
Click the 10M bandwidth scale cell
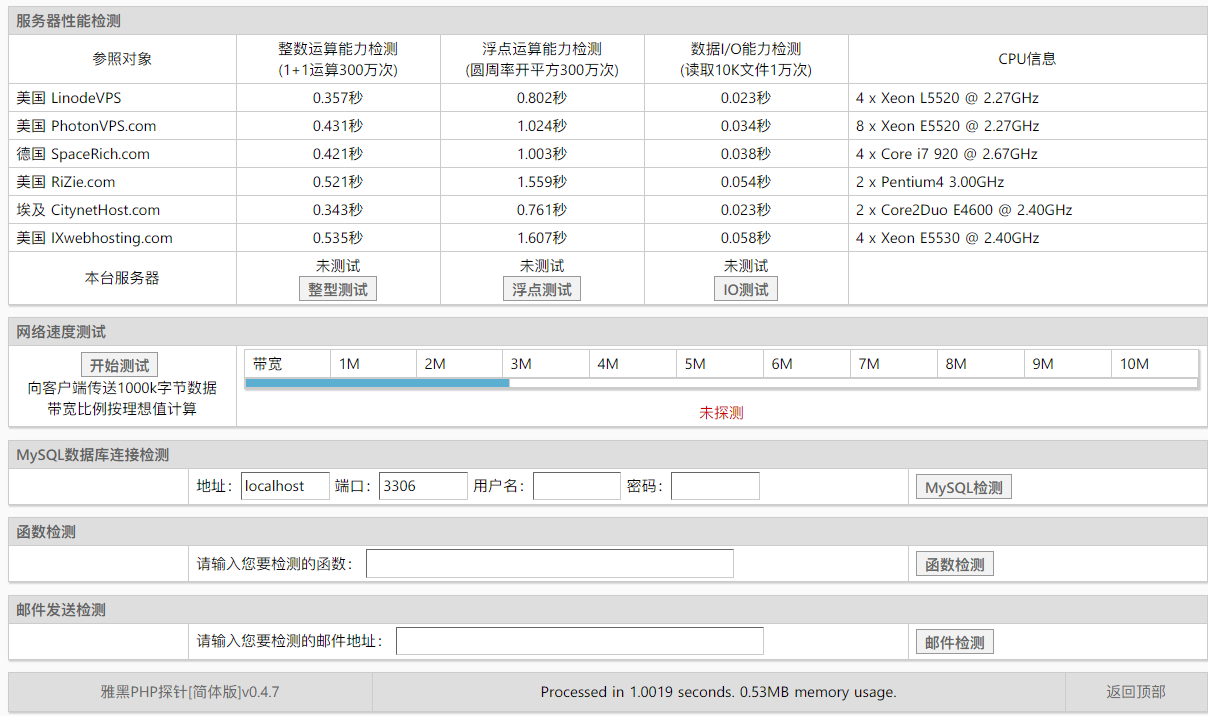pyautogui.click(x=1134, y=364)
